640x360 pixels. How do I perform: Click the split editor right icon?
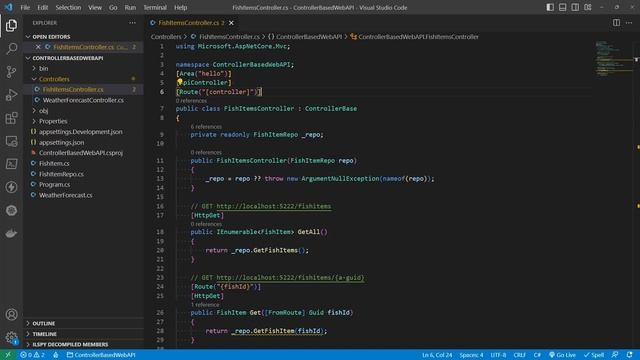[616, 23]
